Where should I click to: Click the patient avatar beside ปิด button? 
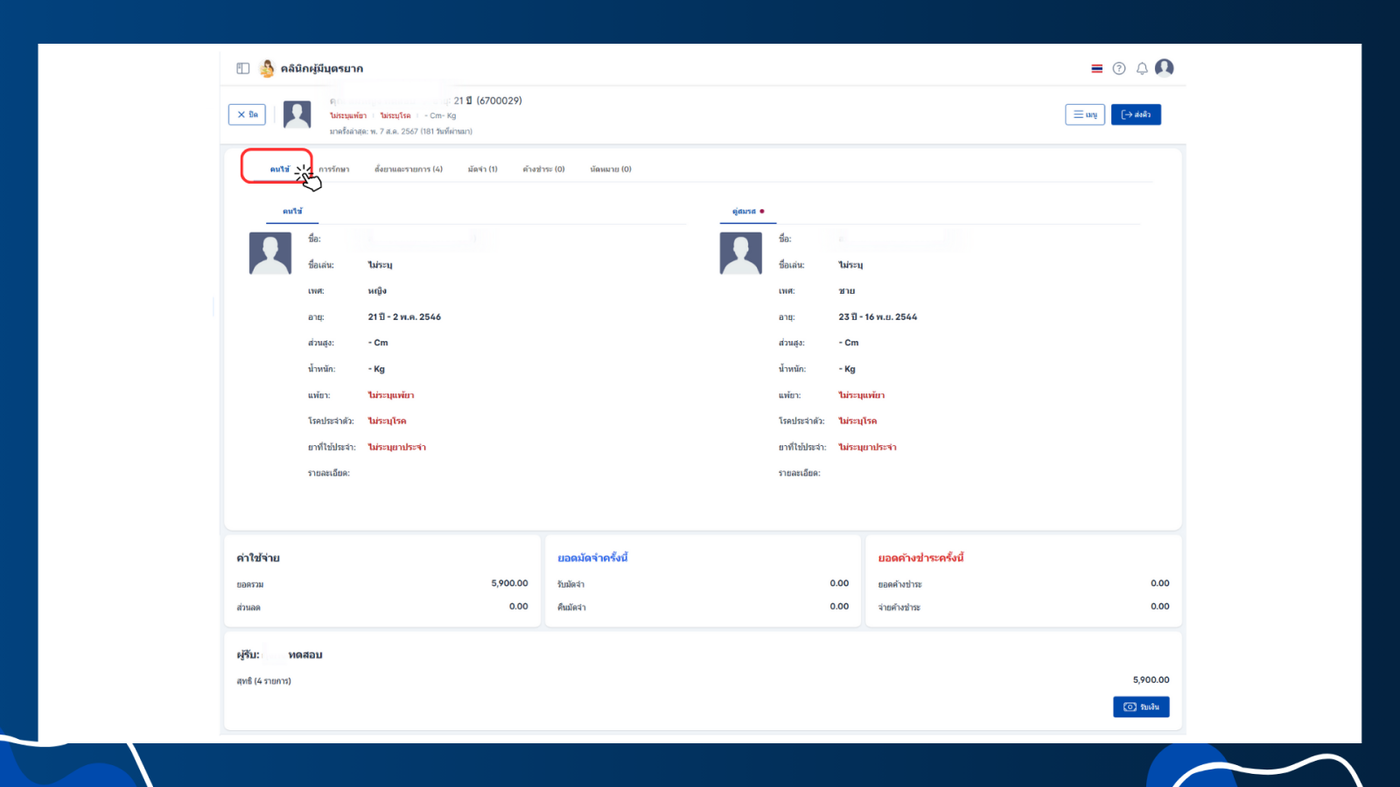point(297,115)
